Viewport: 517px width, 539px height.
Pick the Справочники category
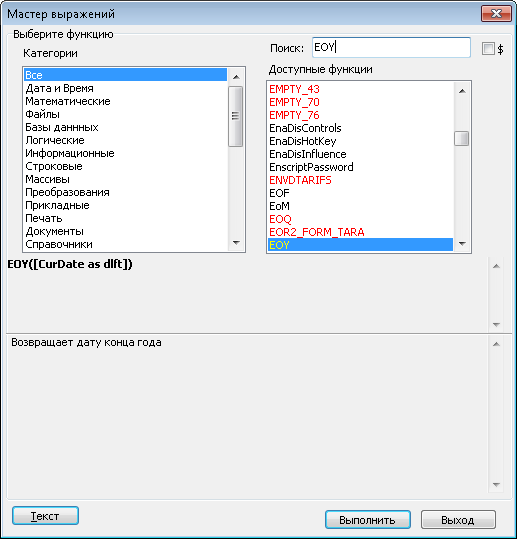coord(125,244)
